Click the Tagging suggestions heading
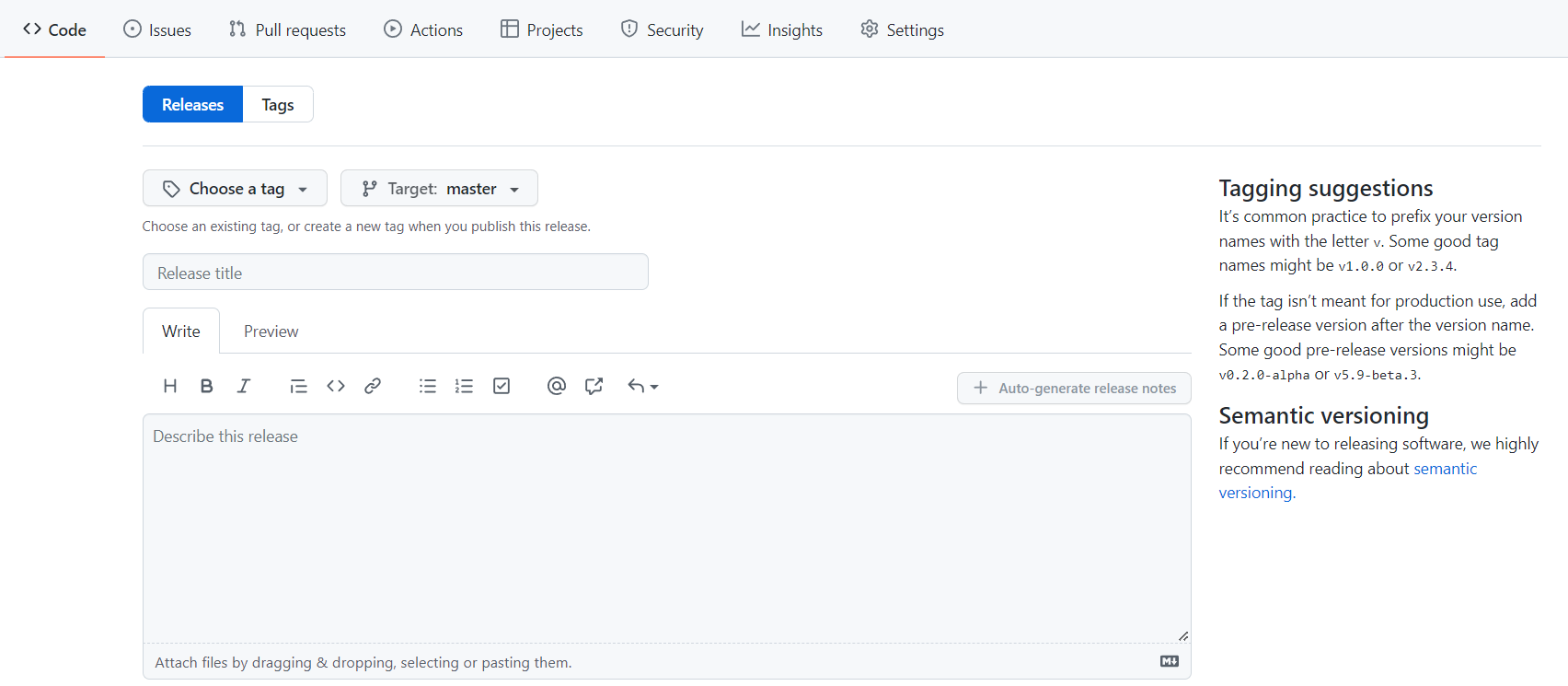 click(x=1326, y=188)
